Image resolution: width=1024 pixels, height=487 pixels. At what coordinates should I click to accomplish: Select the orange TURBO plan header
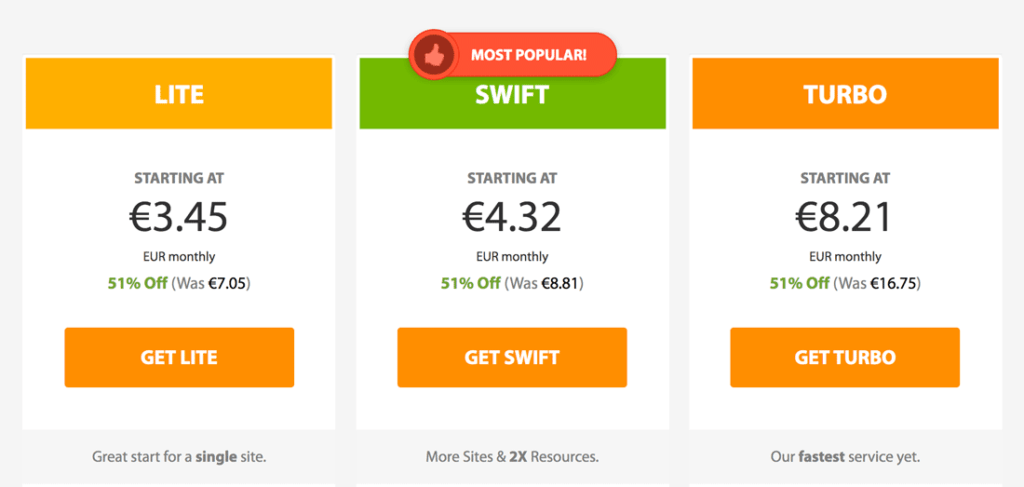click(x=845, y=93)
